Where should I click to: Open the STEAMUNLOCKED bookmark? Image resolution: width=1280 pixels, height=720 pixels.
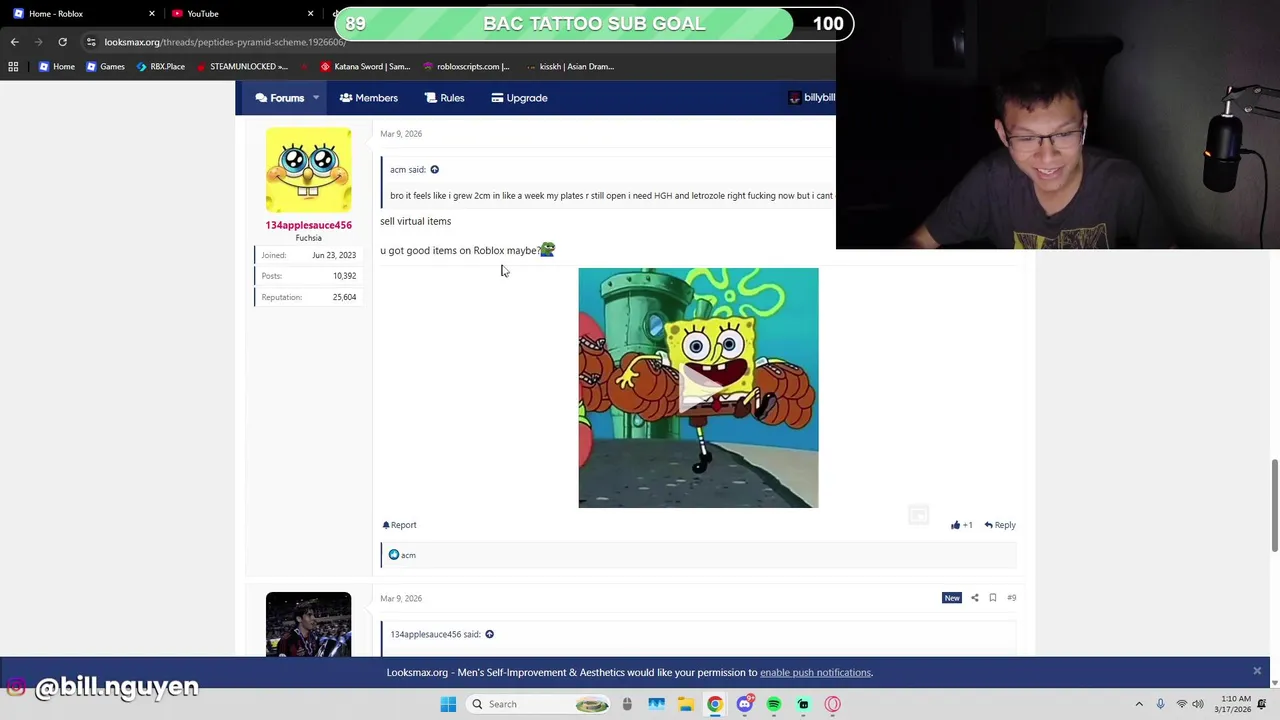pos(242,67)
